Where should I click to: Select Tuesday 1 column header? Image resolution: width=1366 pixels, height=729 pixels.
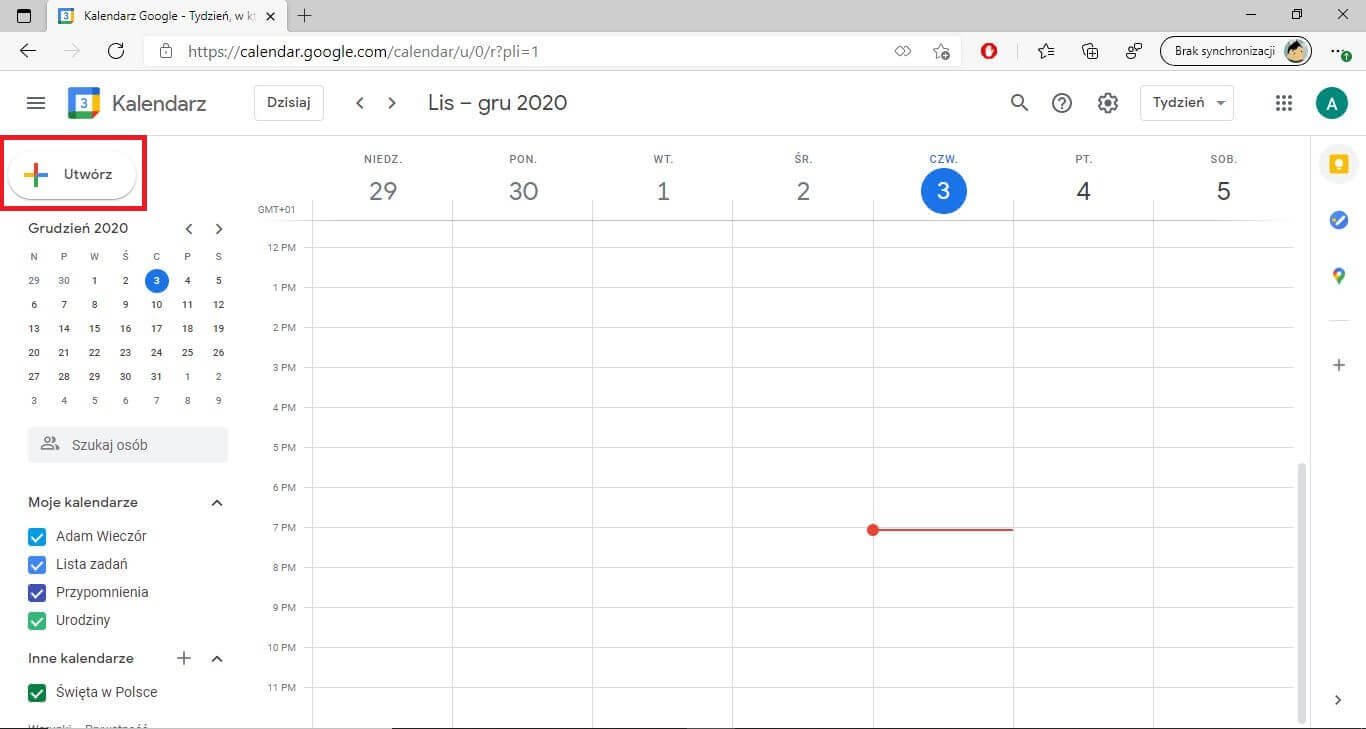click(663, 180)
